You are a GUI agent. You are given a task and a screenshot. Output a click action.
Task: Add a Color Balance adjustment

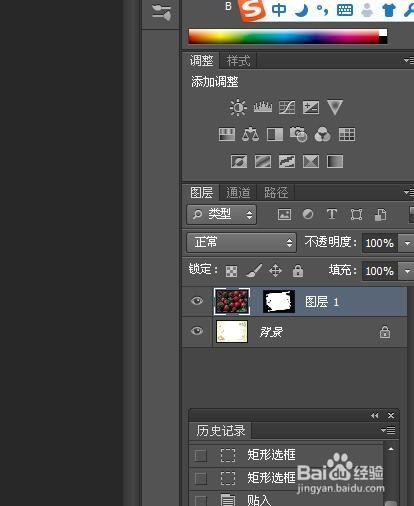(x=250, y=135)
